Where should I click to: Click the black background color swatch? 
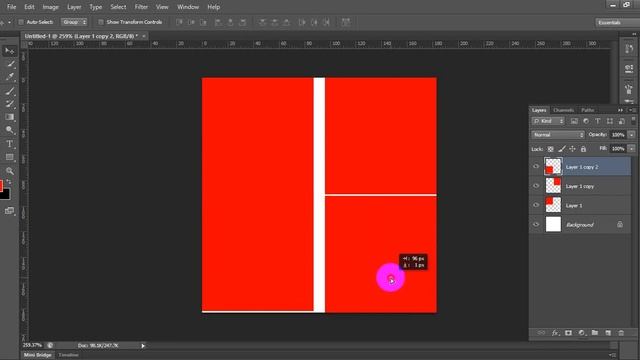pyautogui.click(x=5, y=194)
